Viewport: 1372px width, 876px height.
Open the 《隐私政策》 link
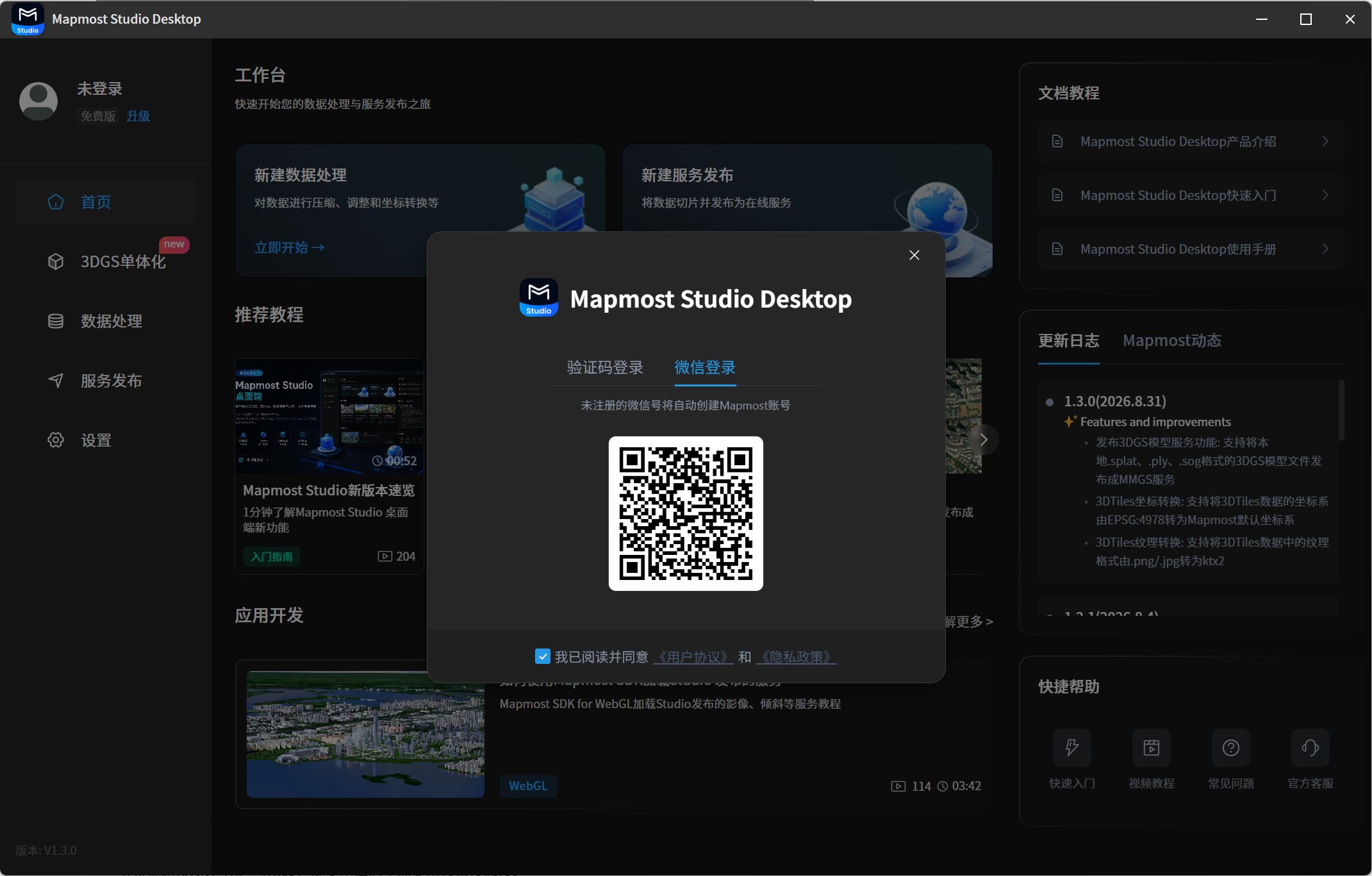coord(796,657)
